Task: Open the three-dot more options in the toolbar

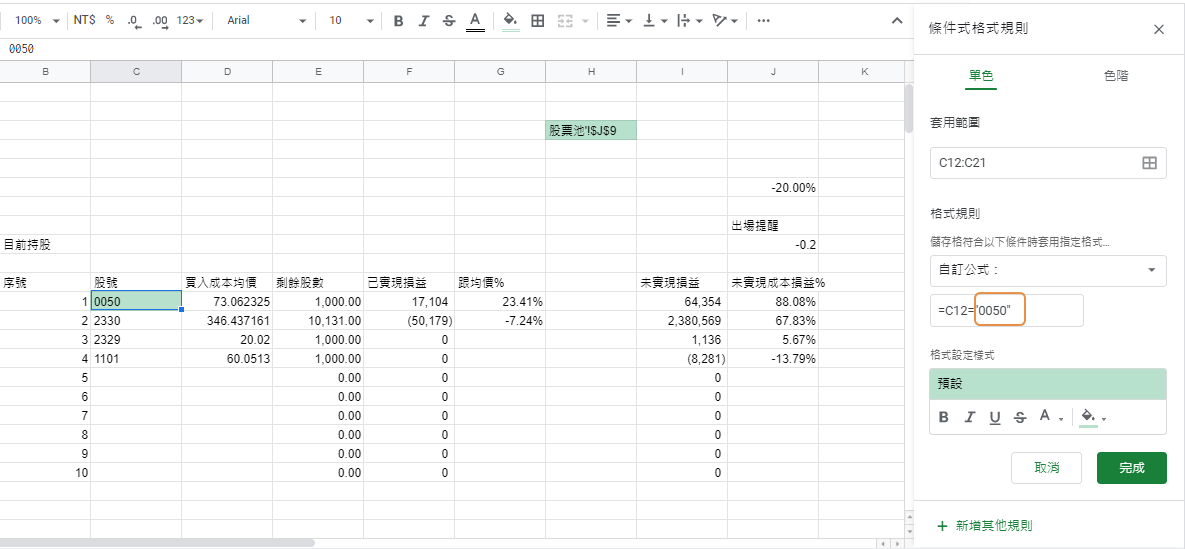Action: [x=764, y=20]
